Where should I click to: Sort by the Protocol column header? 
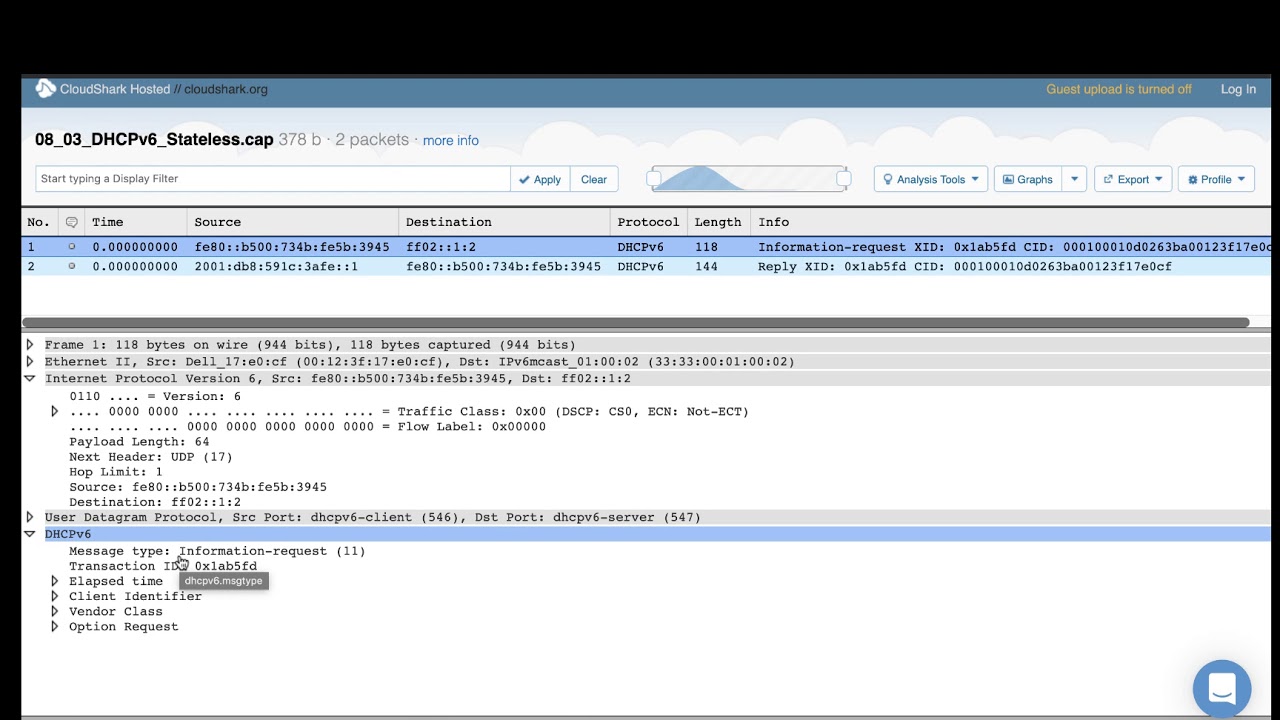click(648, 222)
